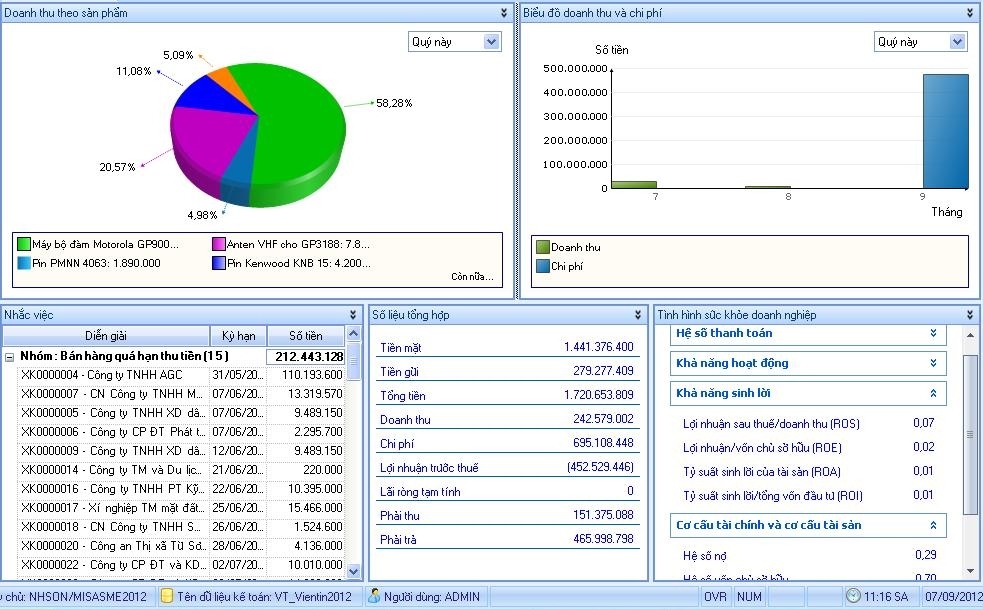This screenshot has width=983, height=609.
Task: Click the clock icon in status bar
Action: 852,596
